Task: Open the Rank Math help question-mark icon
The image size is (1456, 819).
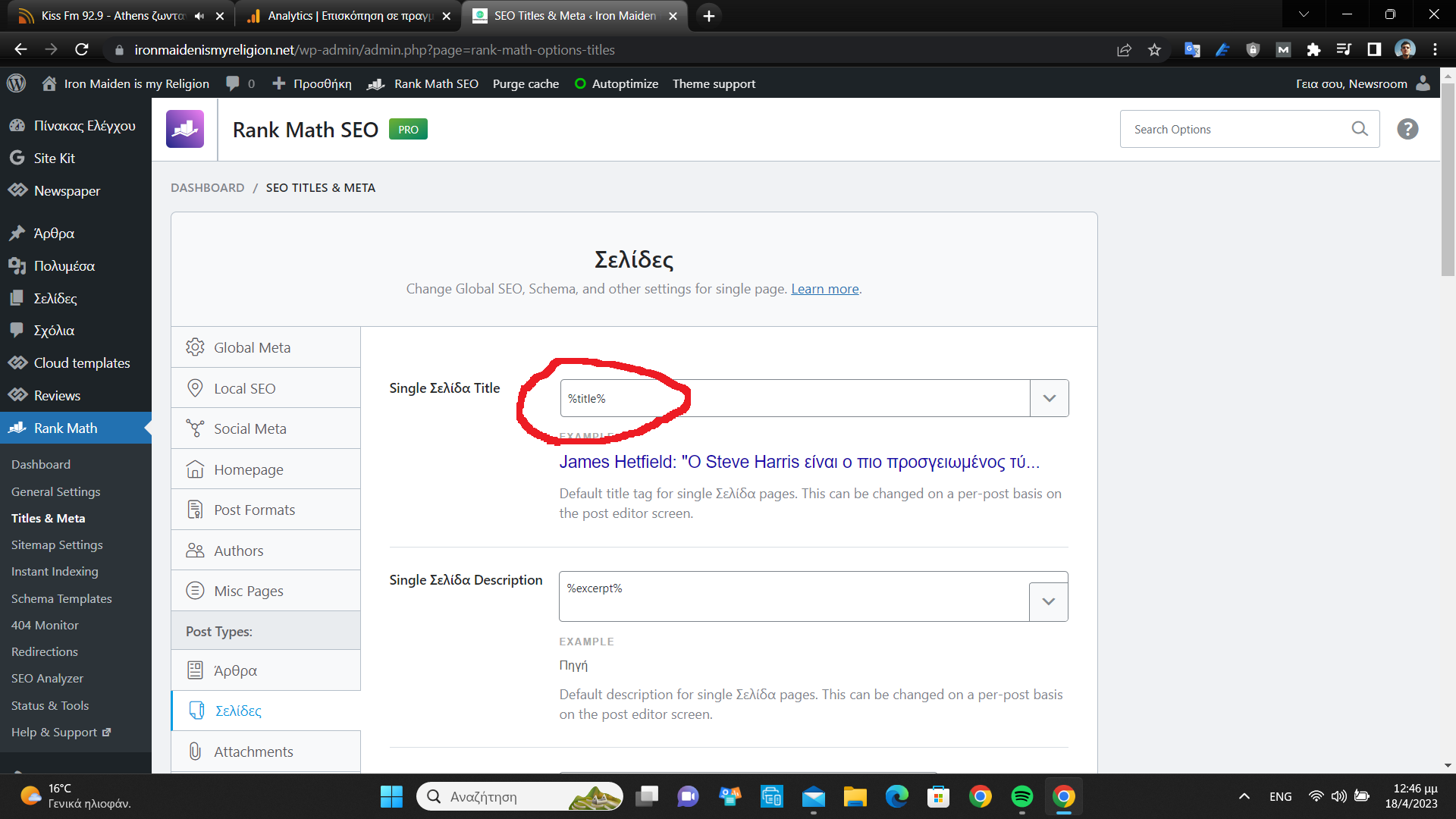Action: (1407, 129)
